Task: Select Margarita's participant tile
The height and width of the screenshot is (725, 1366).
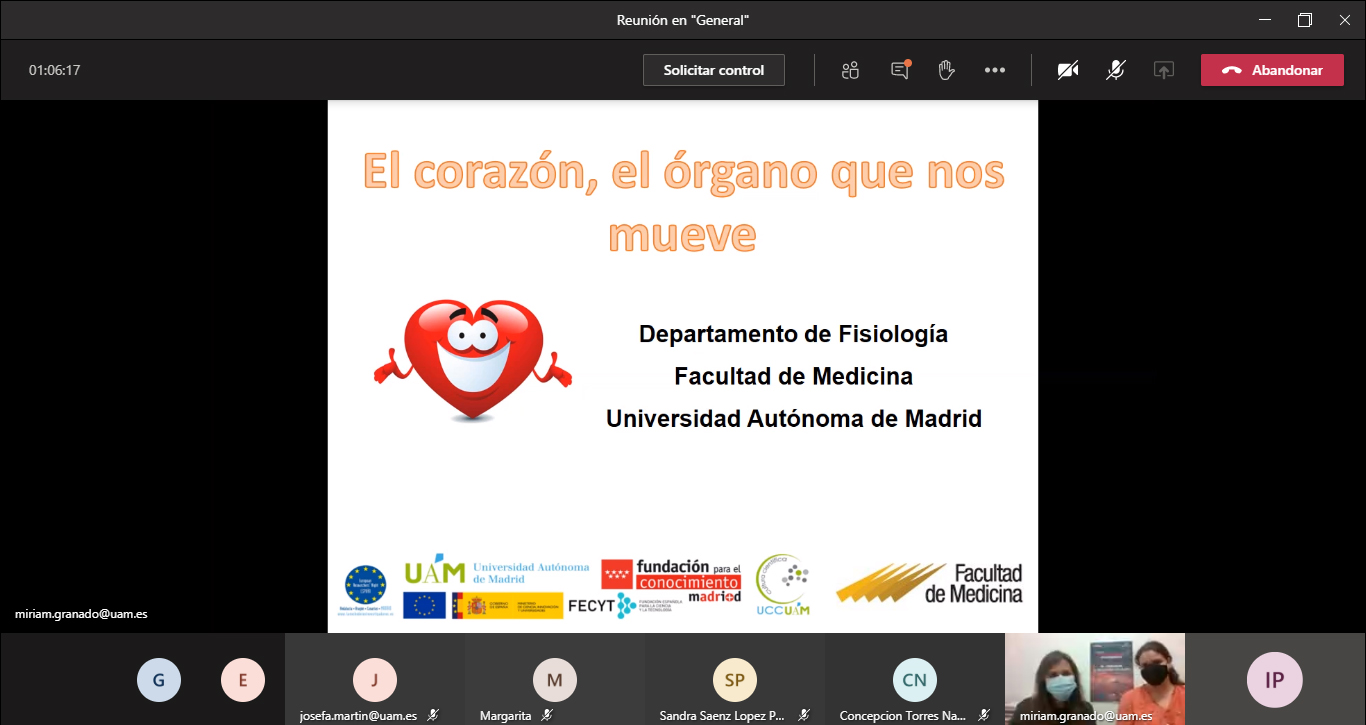Action: (x=555, y=680)
